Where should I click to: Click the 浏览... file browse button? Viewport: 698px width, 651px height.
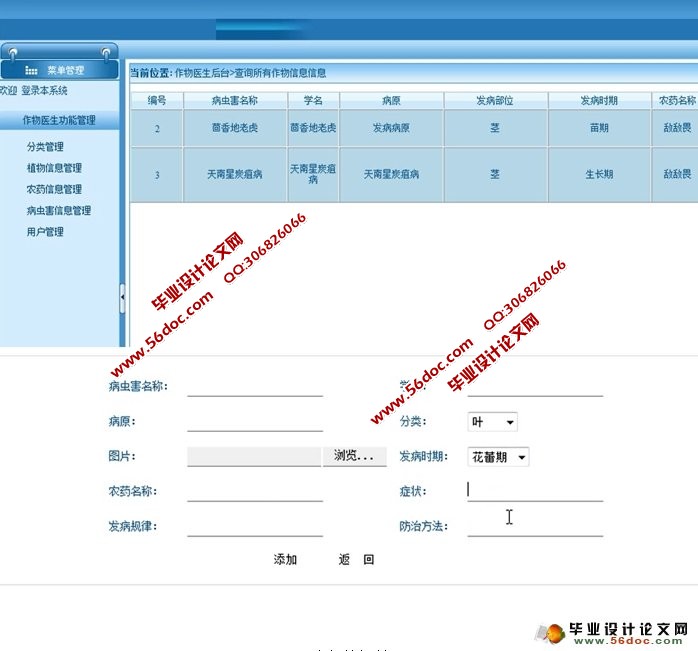[354, 456]
